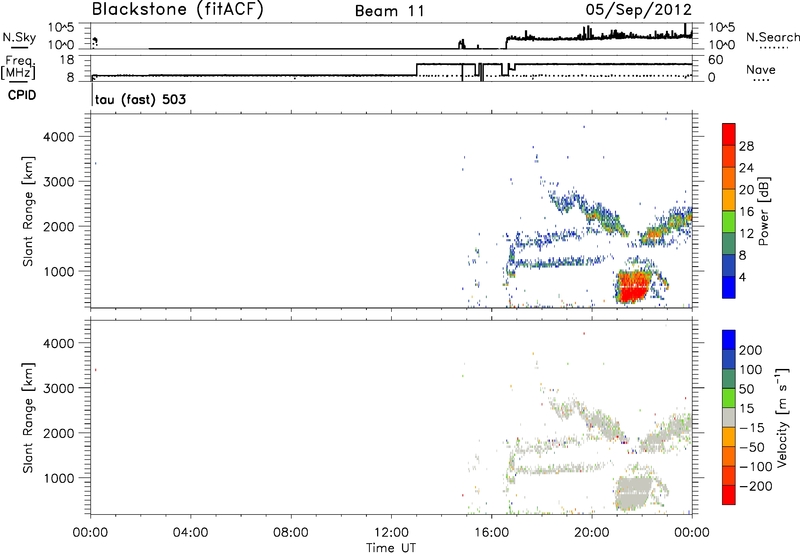
Task: Click the '12:00' time axis tick label
Action: (391, 533)
